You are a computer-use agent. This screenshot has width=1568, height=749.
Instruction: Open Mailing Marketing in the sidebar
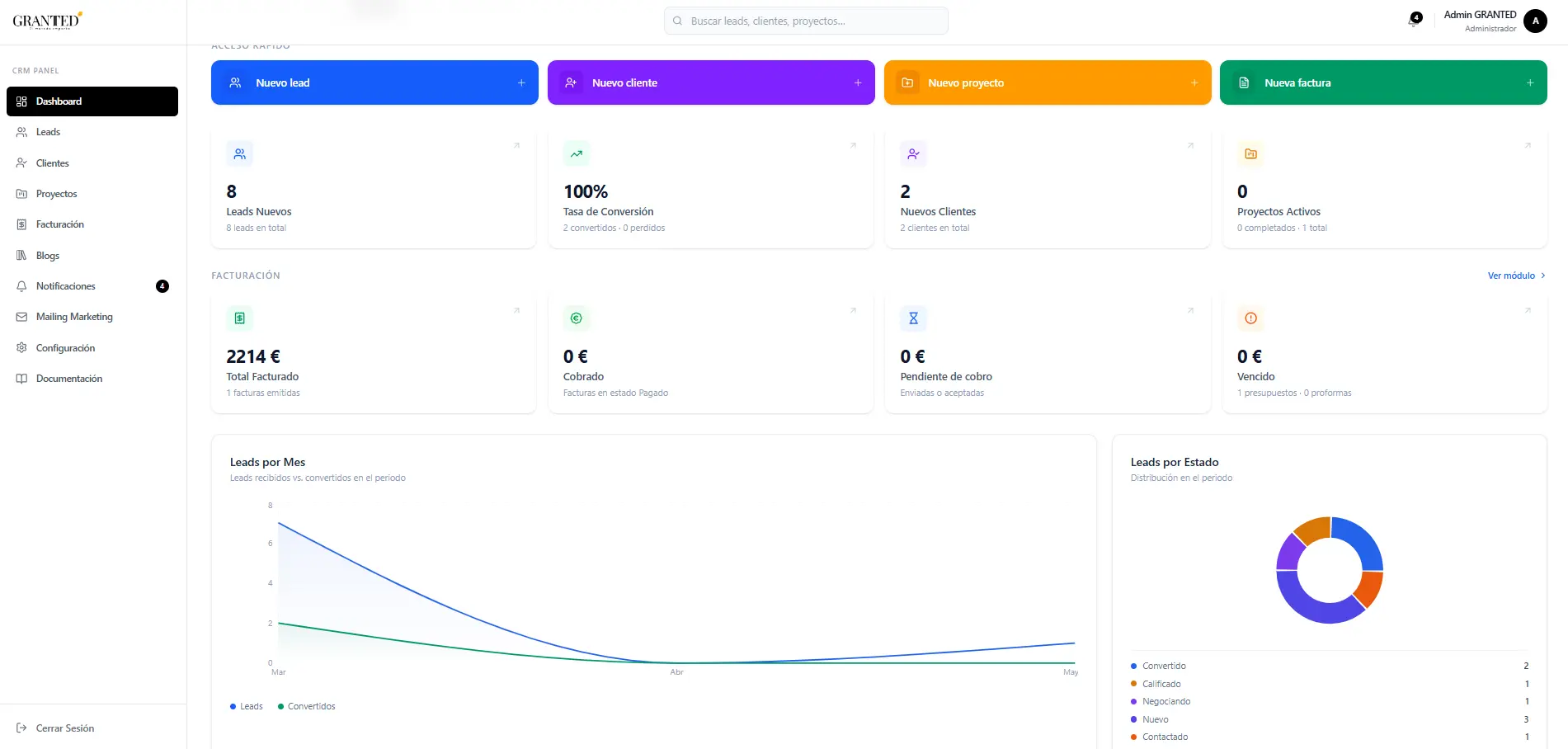point(92,317)
